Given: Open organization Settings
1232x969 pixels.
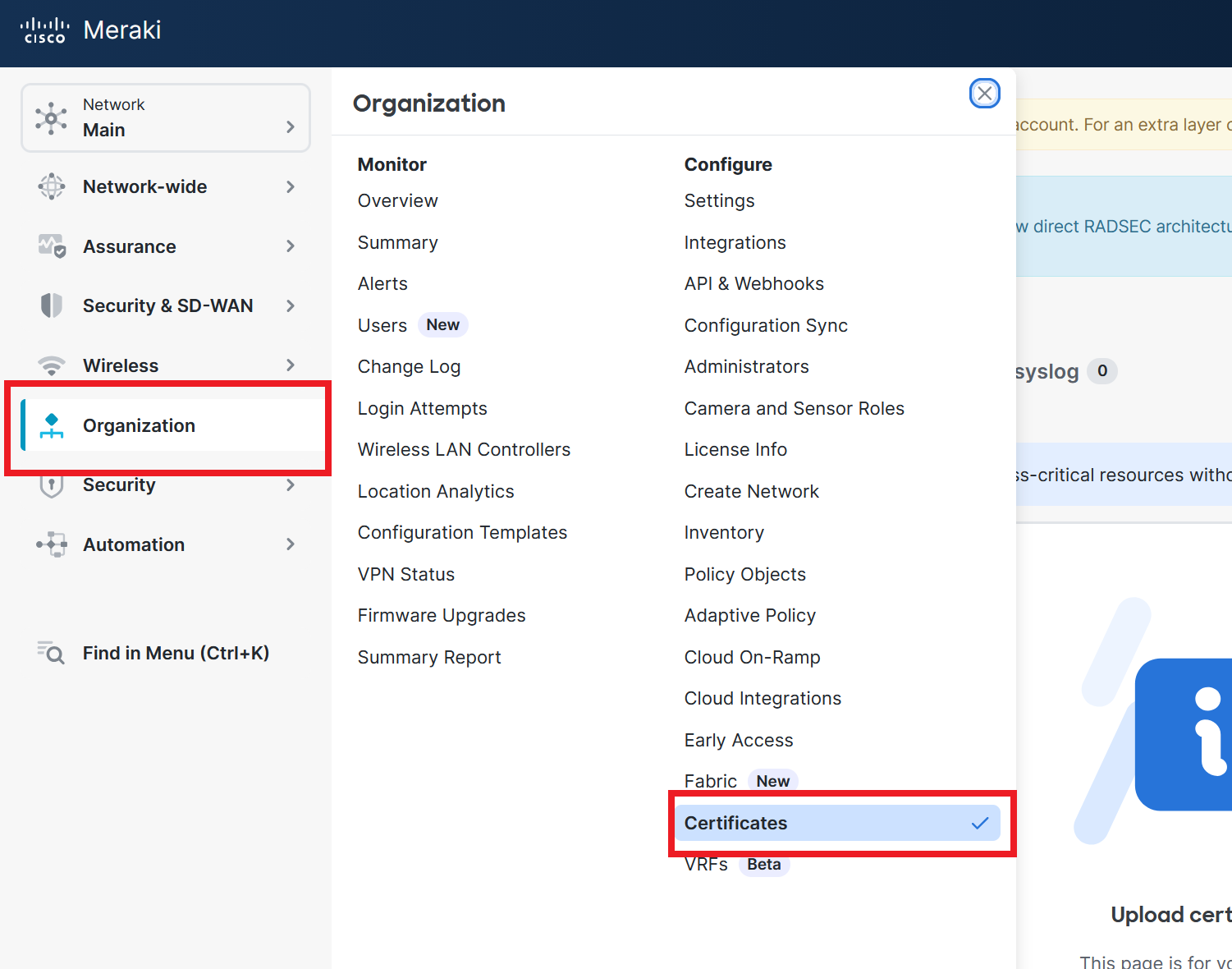Looking at the screenshot, I should (x=719, y=200).
